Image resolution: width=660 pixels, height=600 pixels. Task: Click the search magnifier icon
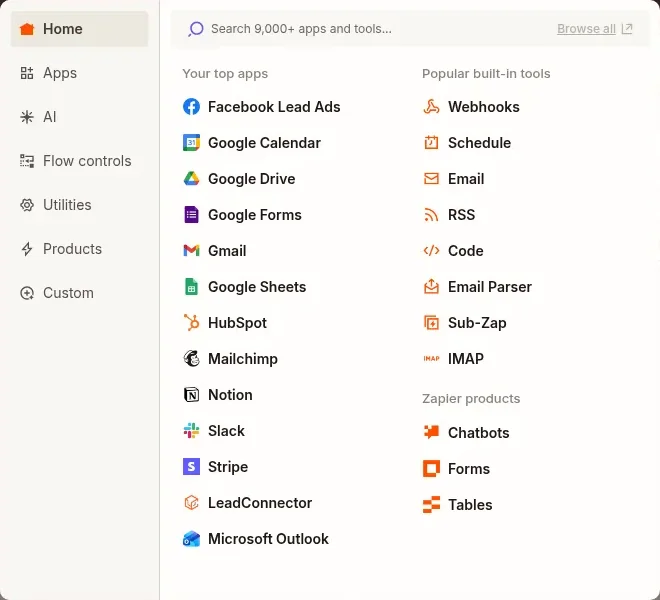196,29
